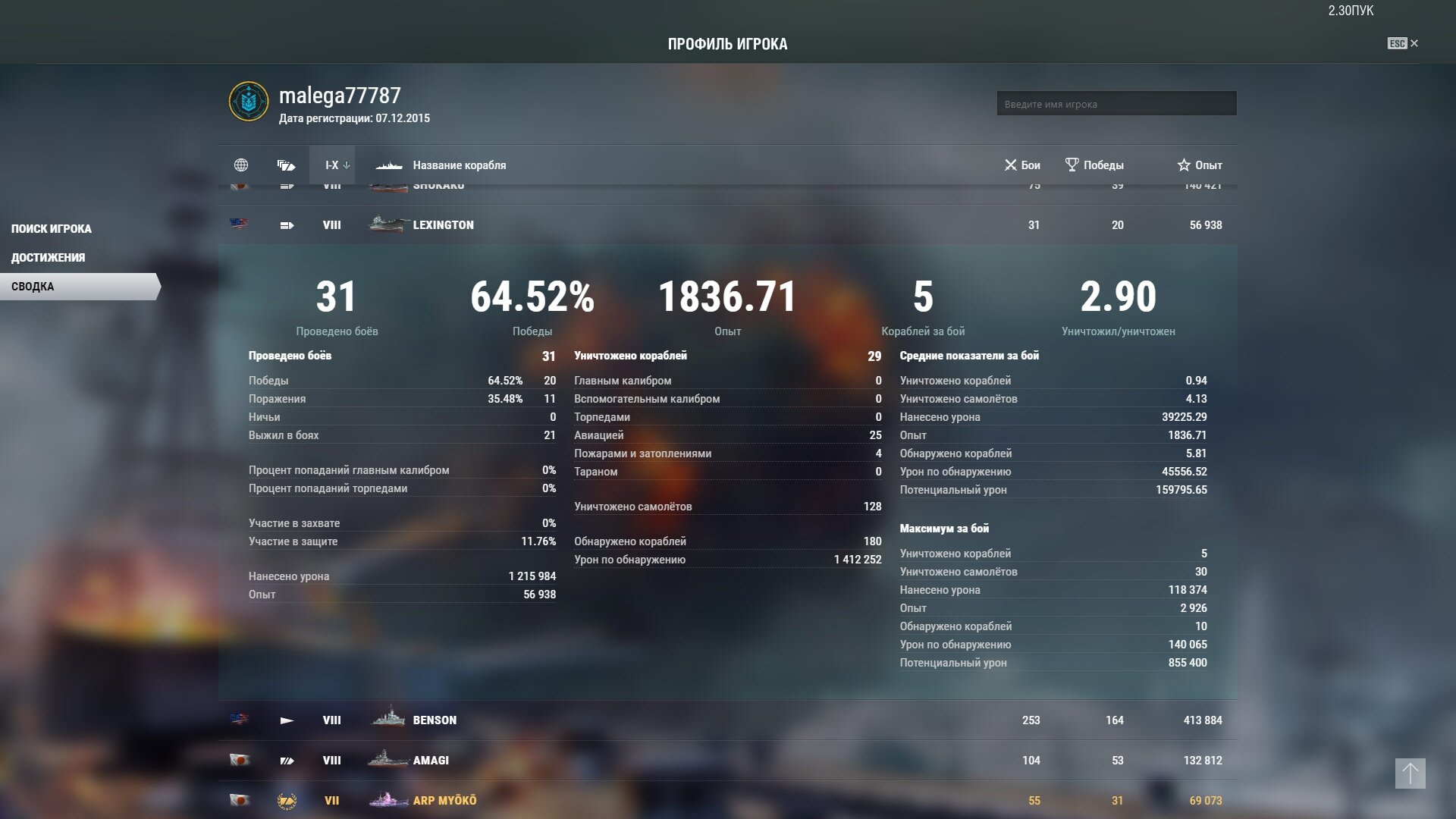Click the player rank emblem avatar
1456x819 pixels.
[249, 102]
